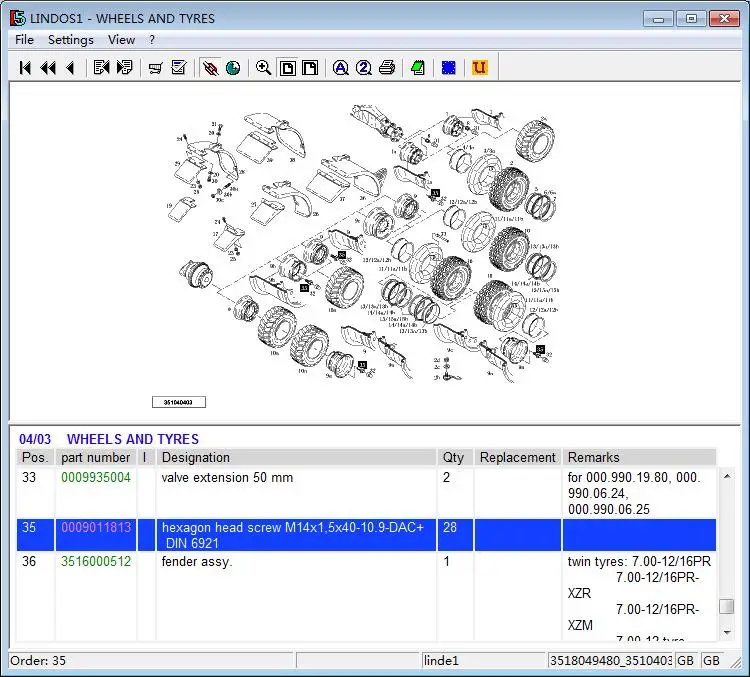The image size is (750, 677).
Task: Open the order checklist icon
Action: point(179,67)
